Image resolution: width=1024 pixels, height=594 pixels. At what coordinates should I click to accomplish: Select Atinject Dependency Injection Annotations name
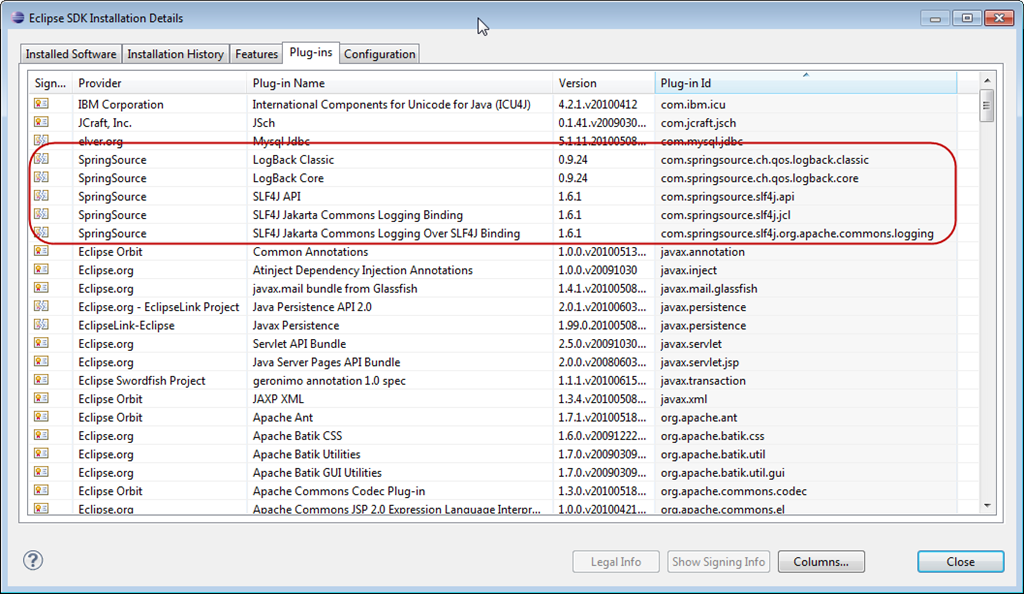point(362,270)
